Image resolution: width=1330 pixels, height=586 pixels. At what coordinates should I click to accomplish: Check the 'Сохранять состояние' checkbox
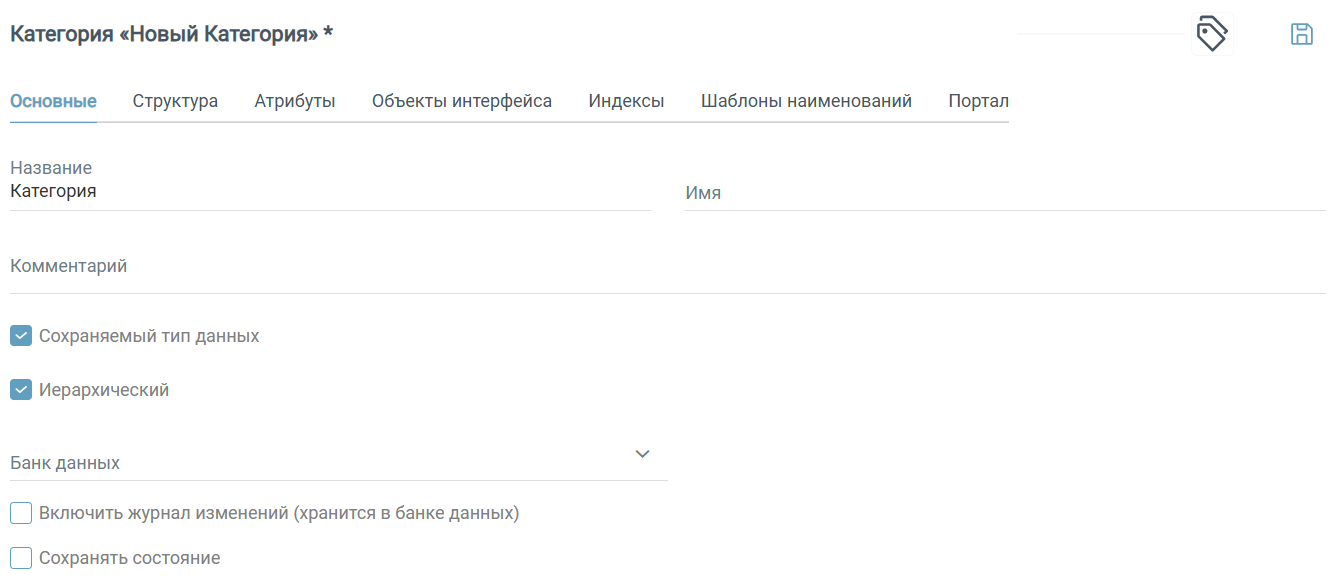(20, 557)
